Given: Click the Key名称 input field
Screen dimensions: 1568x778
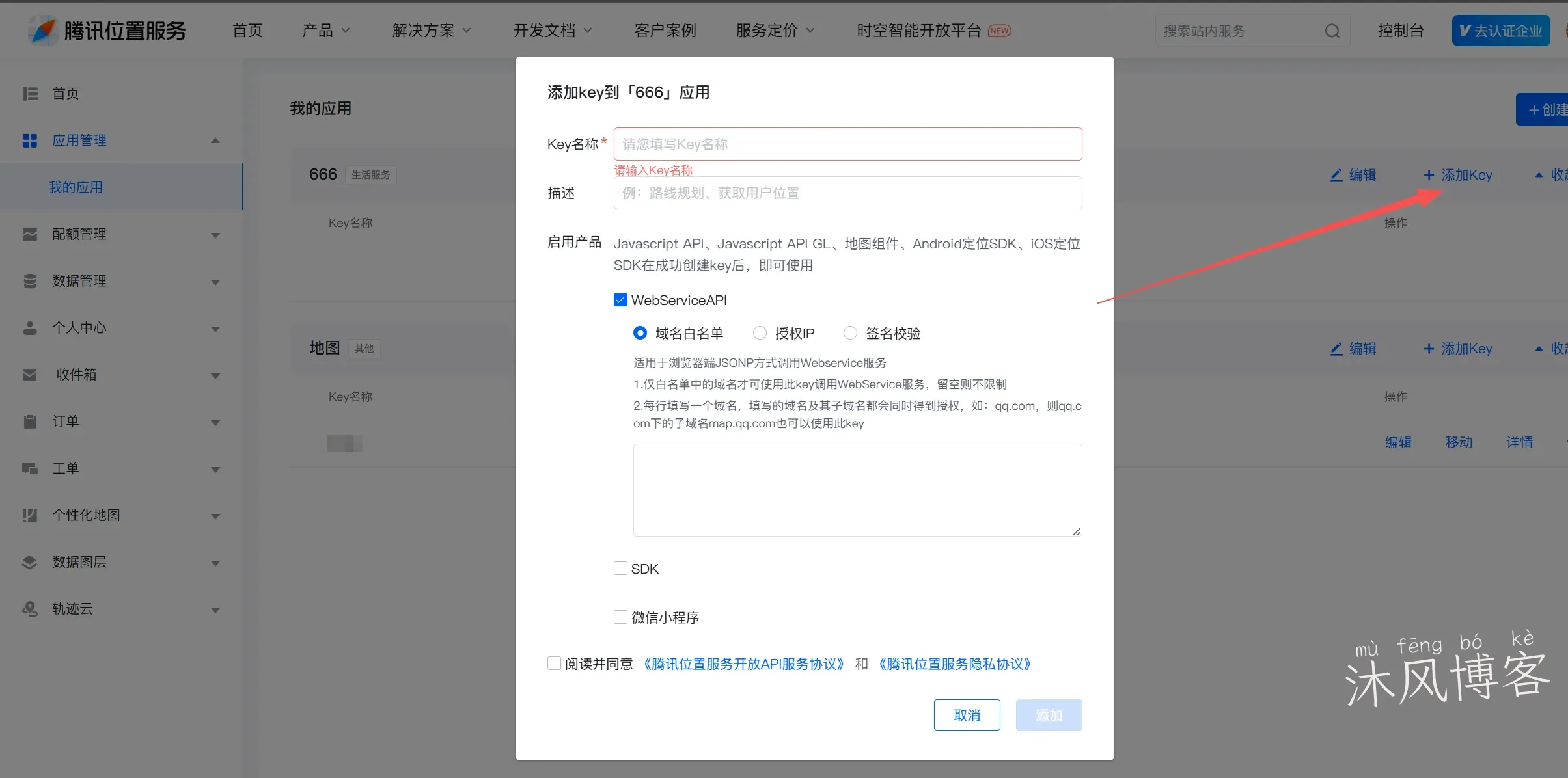Looking at the screenshot, I should (x=846, y=144).
